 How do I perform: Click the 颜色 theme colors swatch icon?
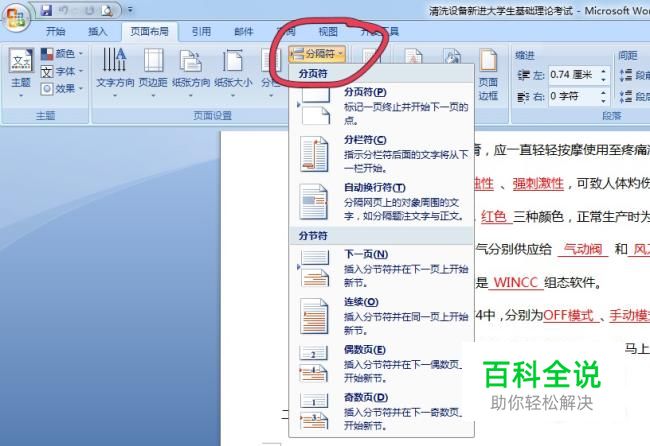[47, 54]
